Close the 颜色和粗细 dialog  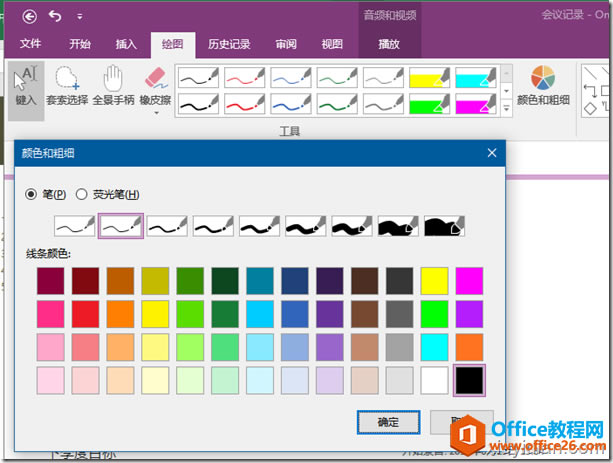pyautogui.click(x=491, y=153)
